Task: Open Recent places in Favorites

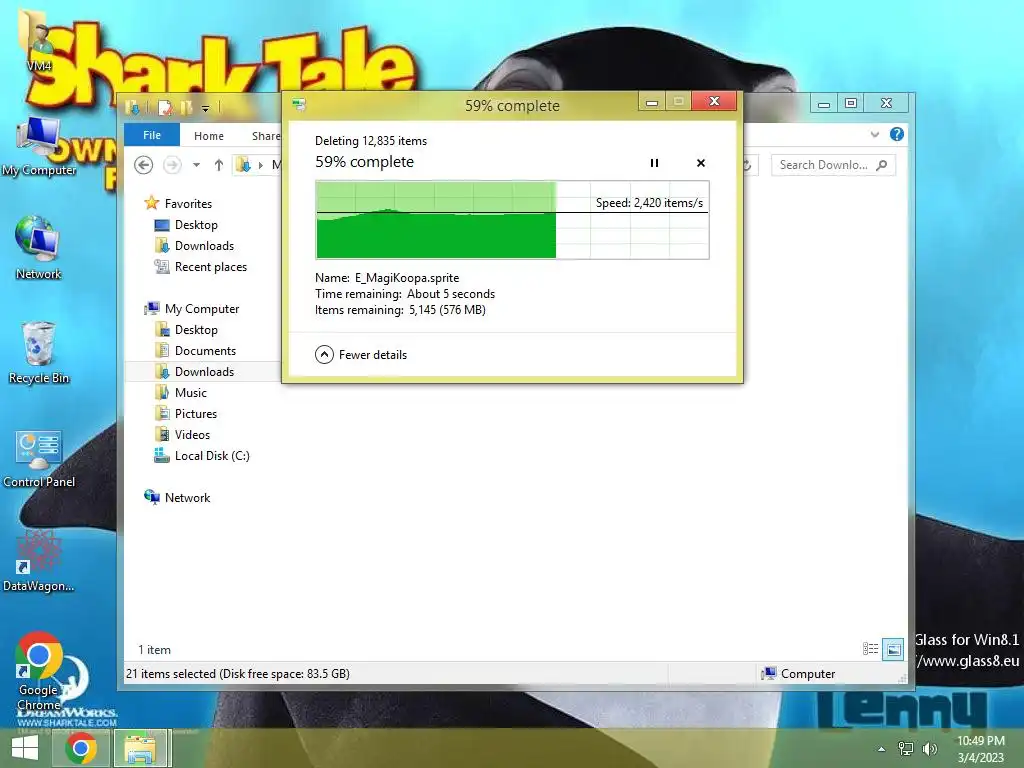Action: (x=210, y=266)
